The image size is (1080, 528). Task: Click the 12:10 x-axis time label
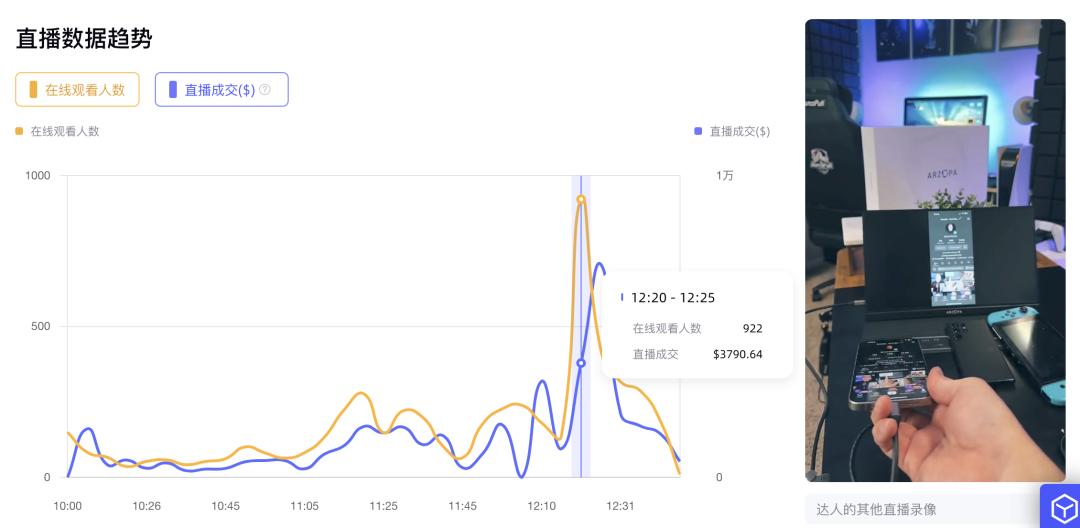(541, 506)
